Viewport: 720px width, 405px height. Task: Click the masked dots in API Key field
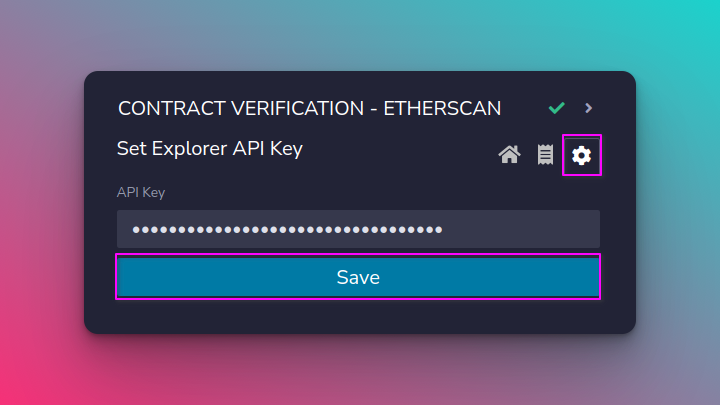[x=287, y=230]
